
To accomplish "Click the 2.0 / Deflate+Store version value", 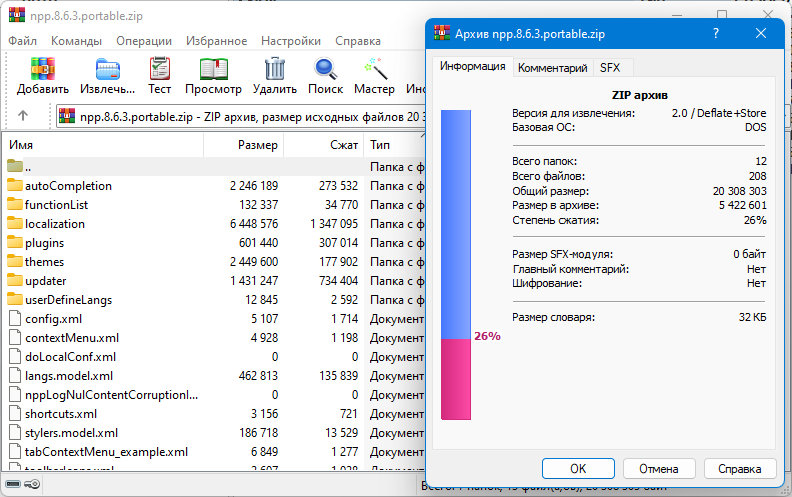I will (719, 113).
